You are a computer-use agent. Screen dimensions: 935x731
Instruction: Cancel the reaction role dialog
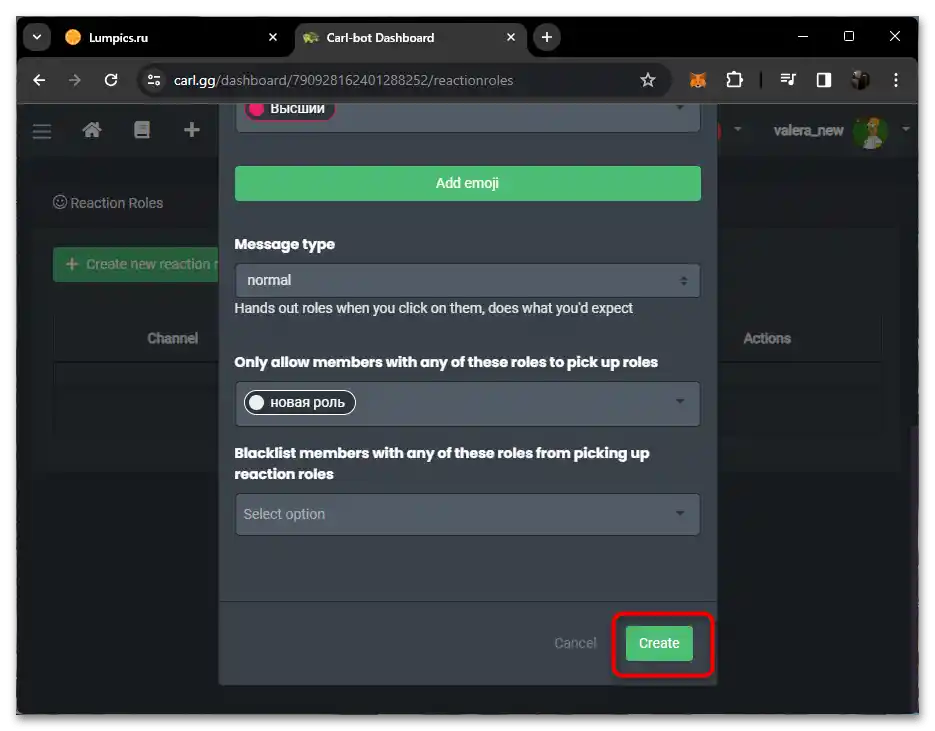[575, 643]
